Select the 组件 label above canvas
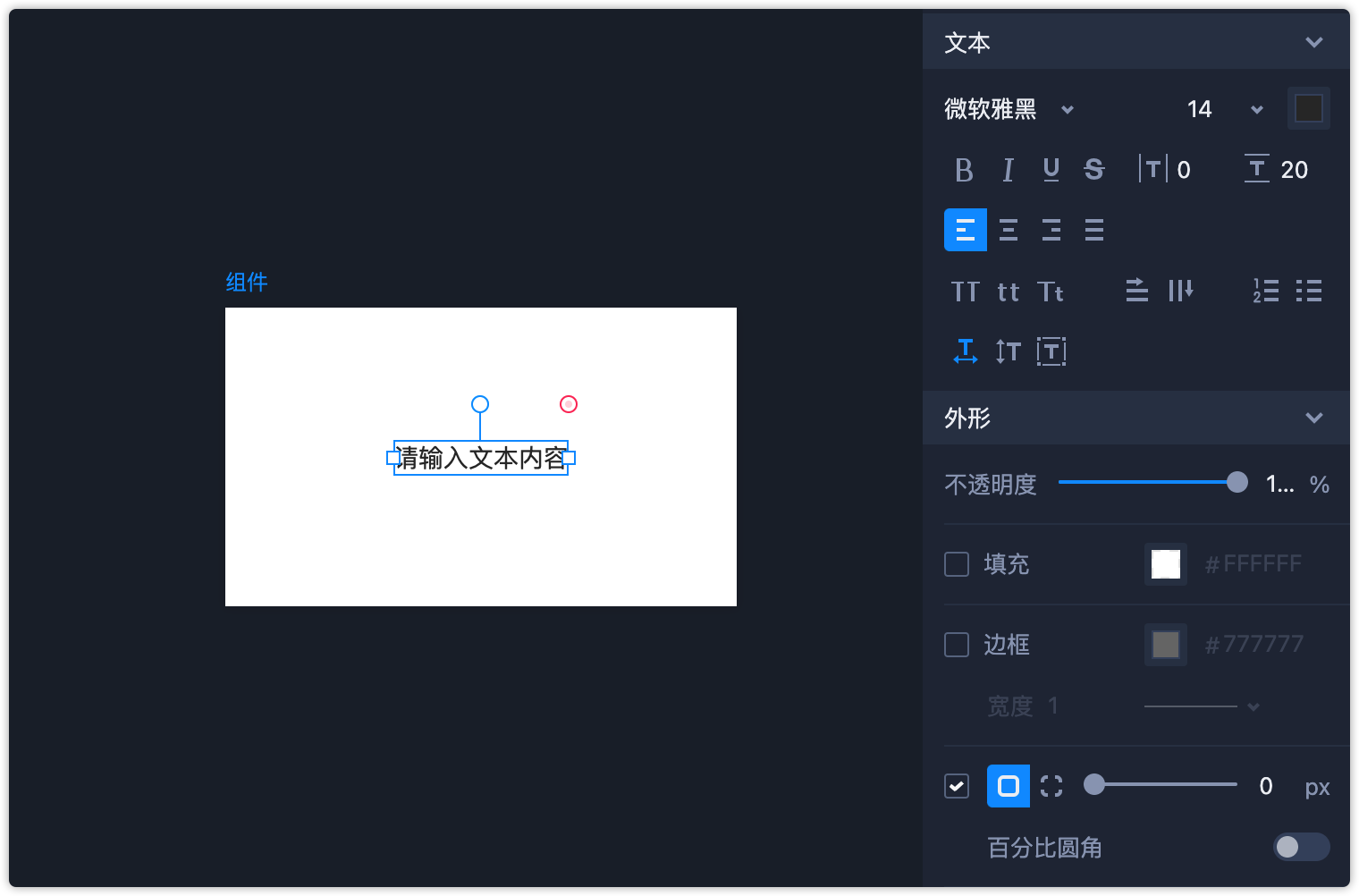The width and height of the screenshot is (1359, 896). point(247,283)
